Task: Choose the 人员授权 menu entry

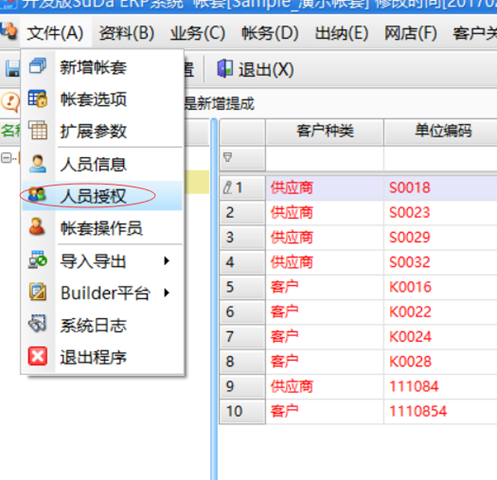Action: [x=102, y=196]
